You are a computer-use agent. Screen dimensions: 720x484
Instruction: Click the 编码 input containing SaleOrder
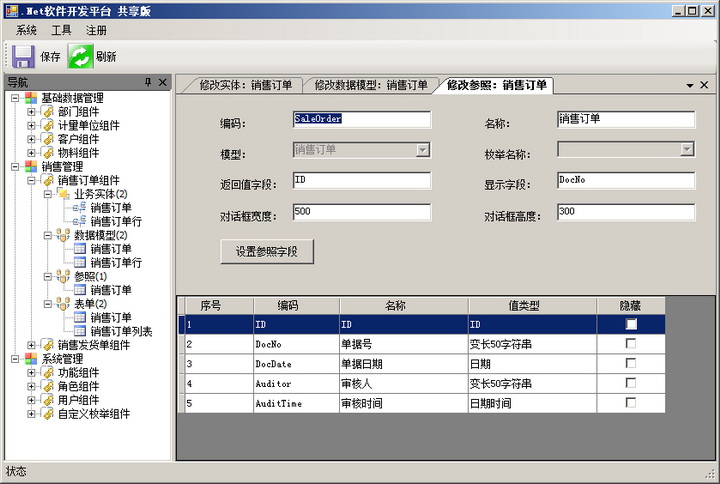point(362,119)
